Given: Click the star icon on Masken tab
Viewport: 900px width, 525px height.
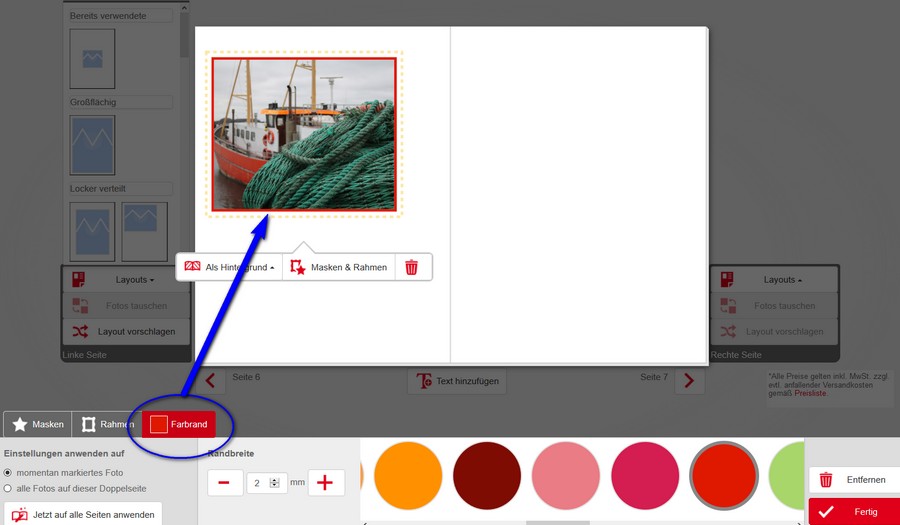Looking at the screenshot, I should coord(20,425).
